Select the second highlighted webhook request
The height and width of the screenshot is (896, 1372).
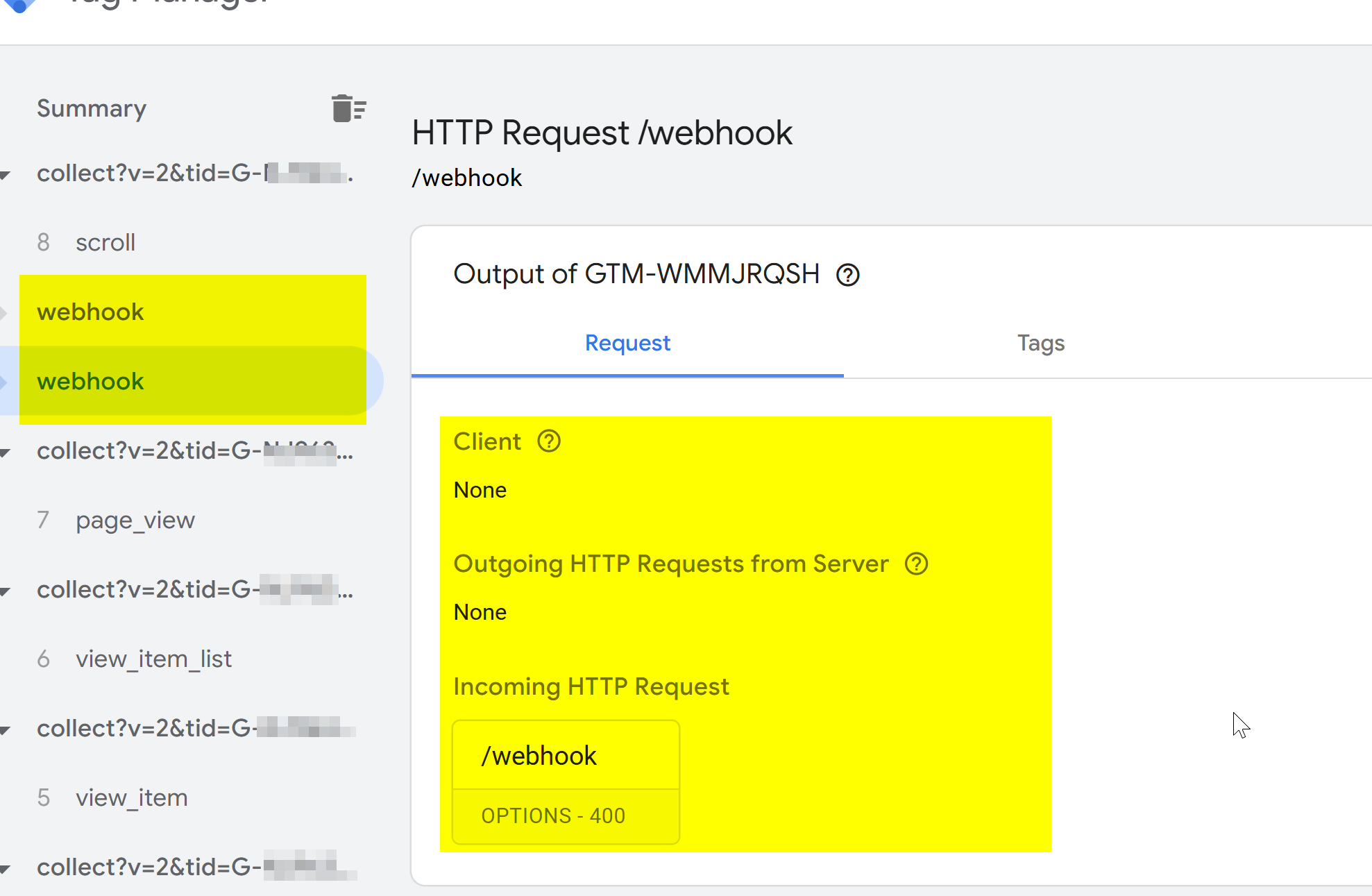(x=90, y=381)
